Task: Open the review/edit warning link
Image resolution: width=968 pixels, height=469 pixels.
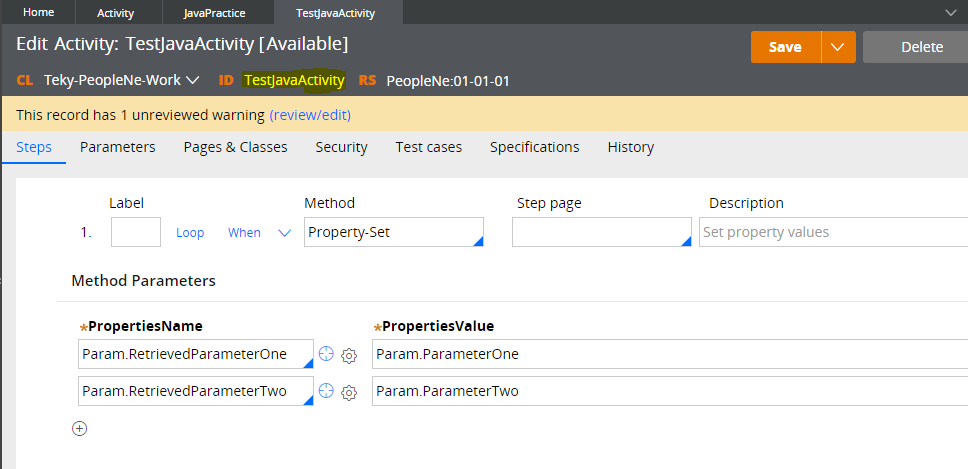Action: 310,115
